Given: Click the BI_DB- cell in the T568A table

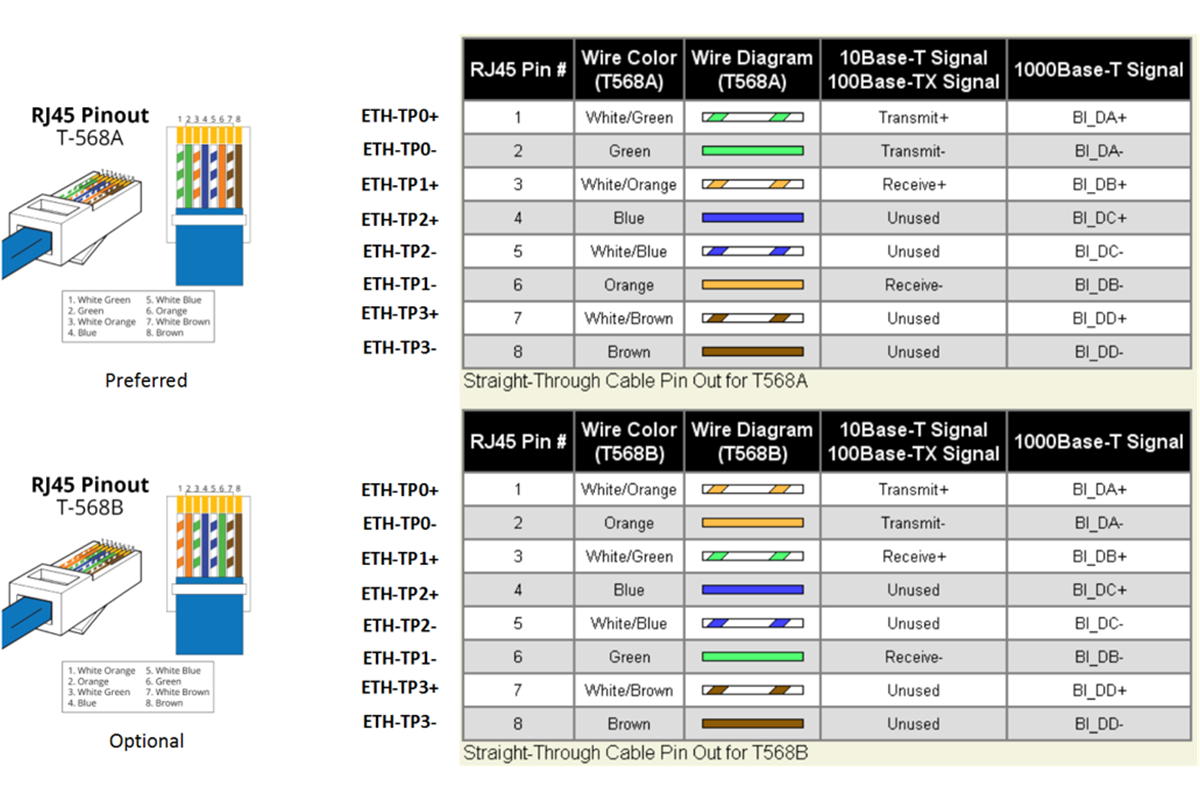Looking at the screenshot, I should (x=1099, y=285).
